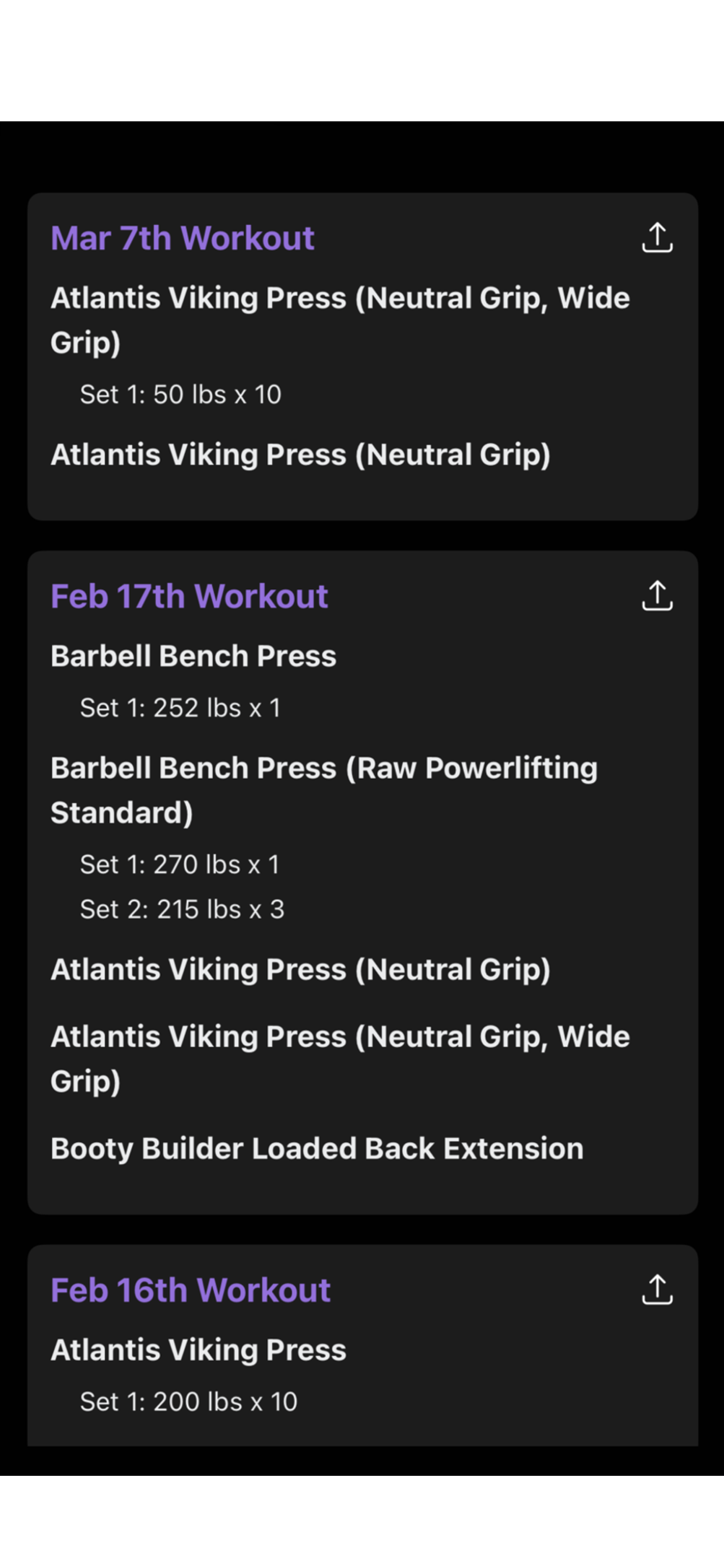Tap Set 1: 270 lbs x 1
724x1568 pixels.
(x=180, y=864)
